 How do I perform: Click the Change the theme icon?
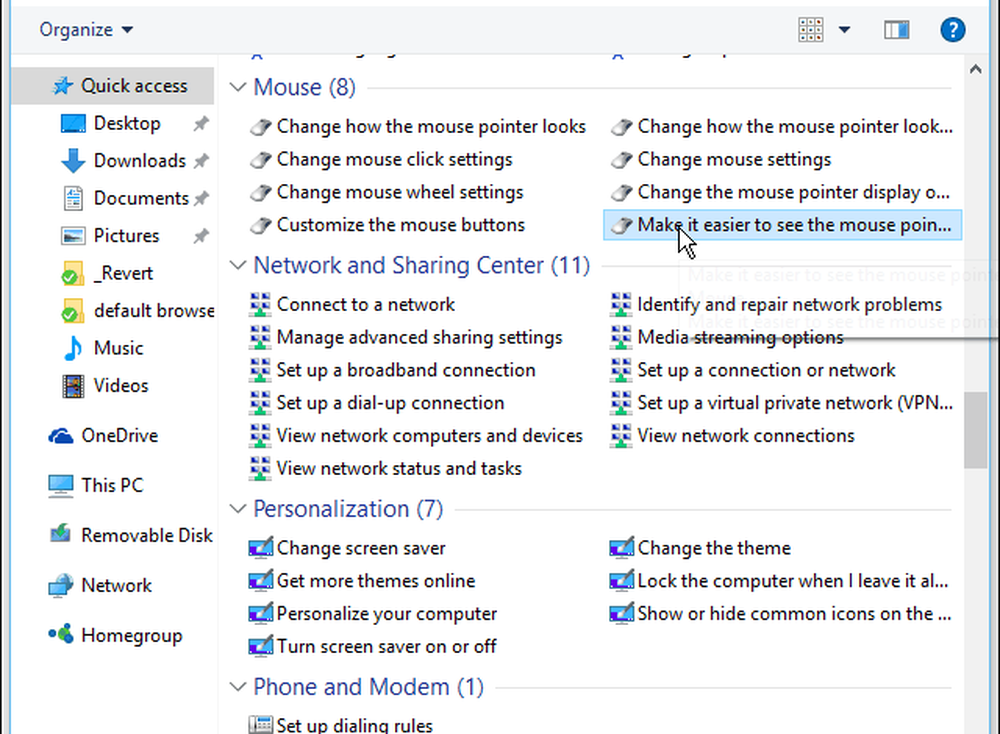621,548
